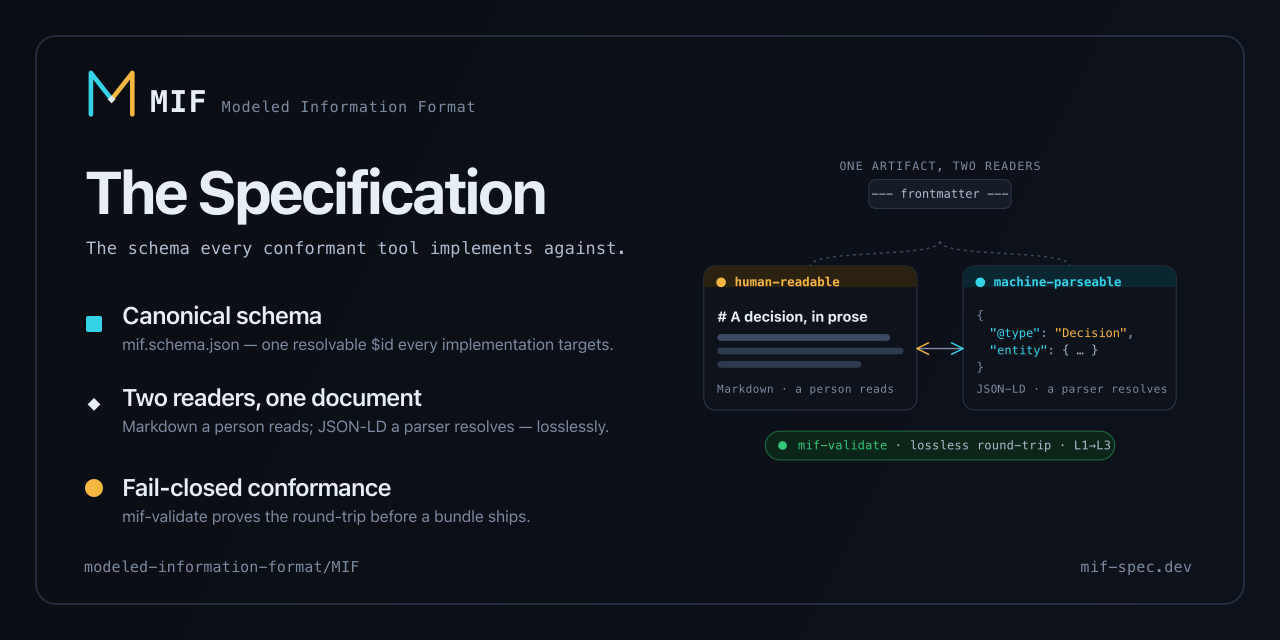Click "JSON-LD · a parser resolves" caption

click(x=1072, y=389)
